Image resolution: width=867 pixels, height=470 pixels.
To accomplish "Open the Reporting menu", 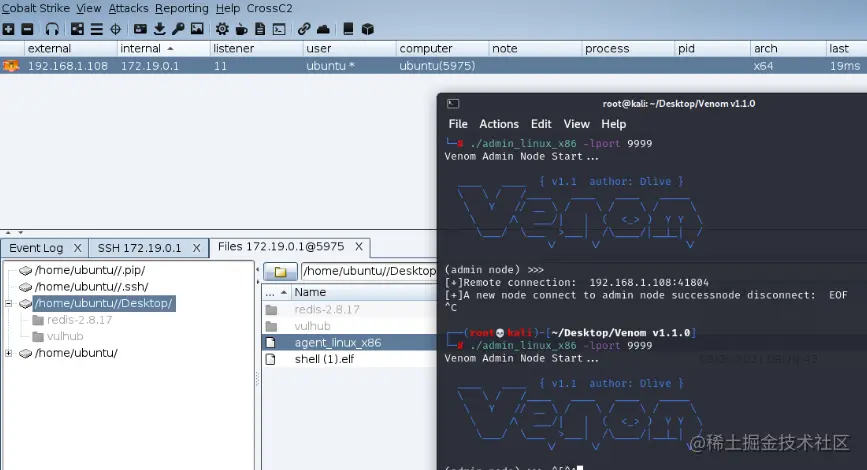I will point(181,8).
